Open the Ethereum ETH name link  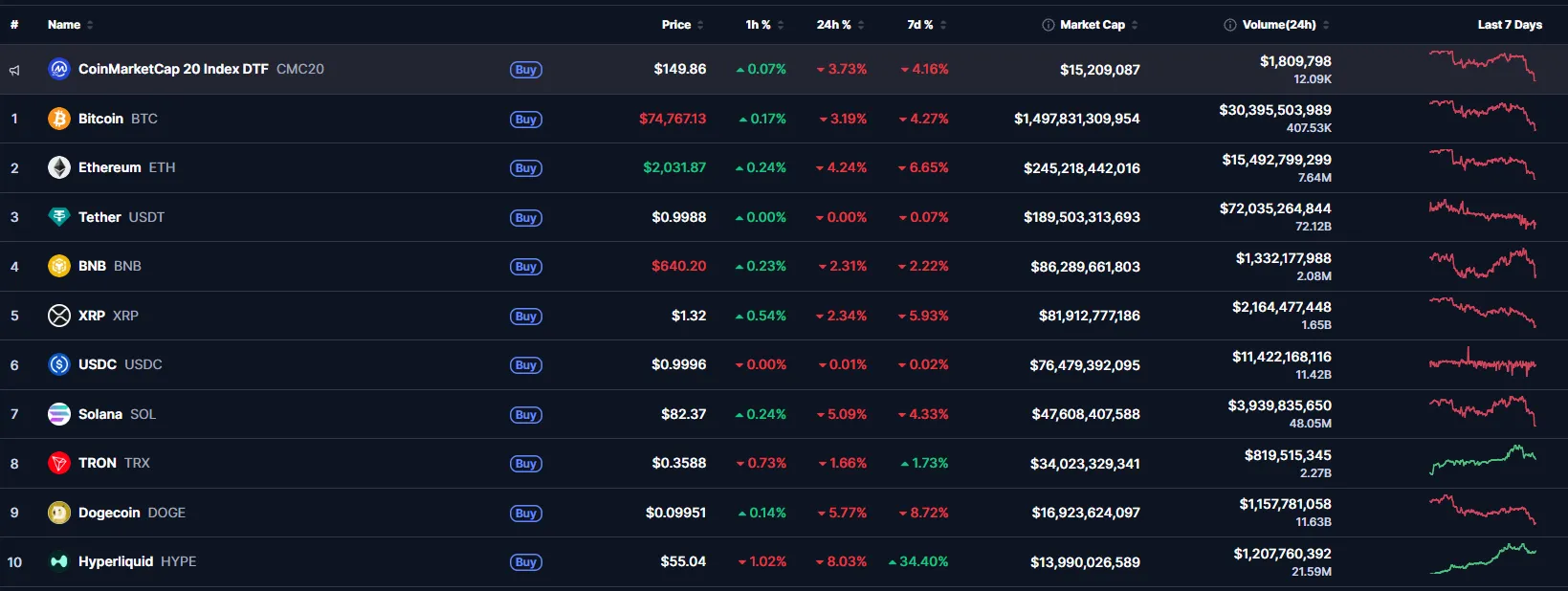click(x=127, y=167)
